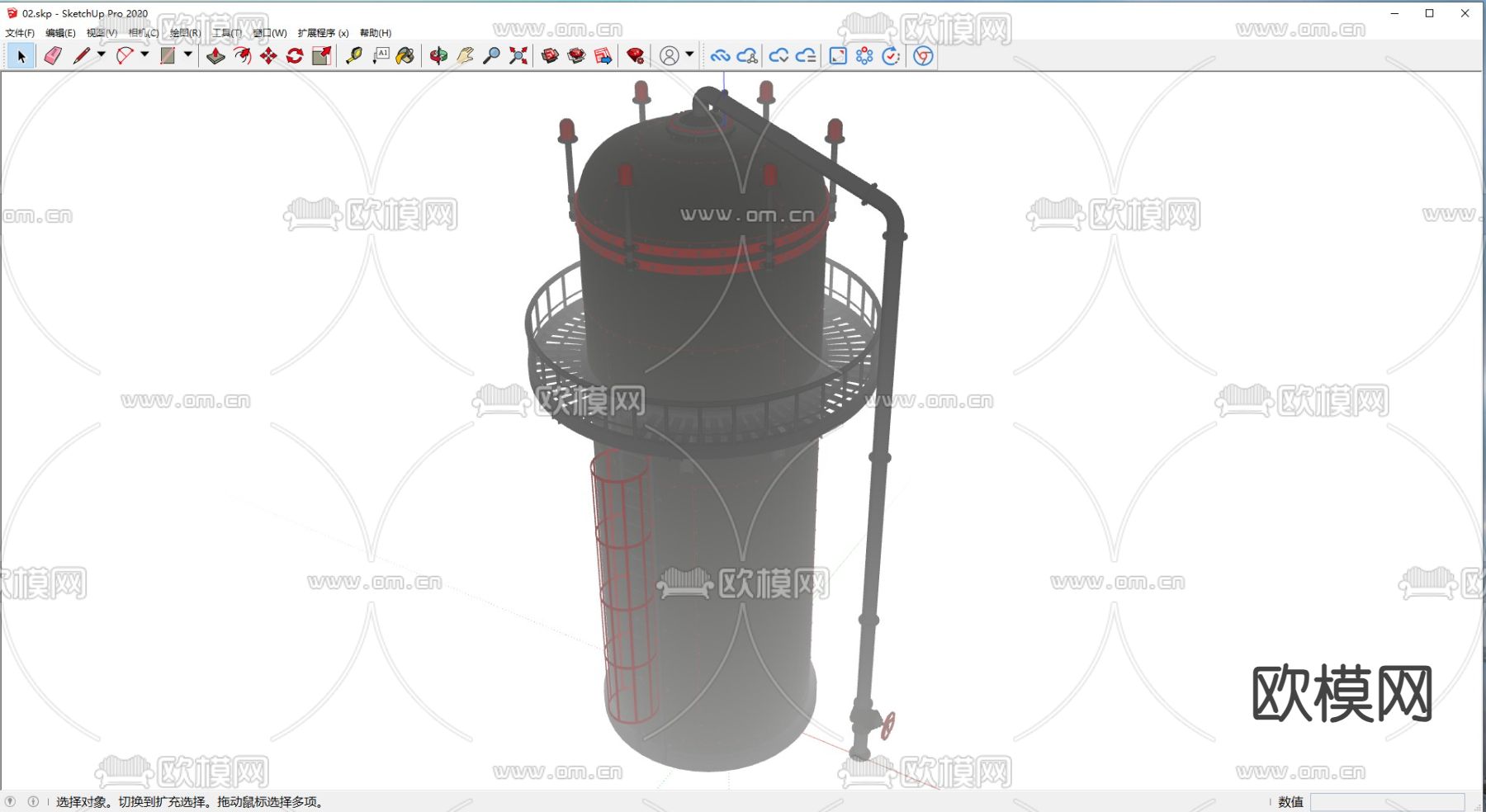Pick the Rotate tool

coord(295,56)
